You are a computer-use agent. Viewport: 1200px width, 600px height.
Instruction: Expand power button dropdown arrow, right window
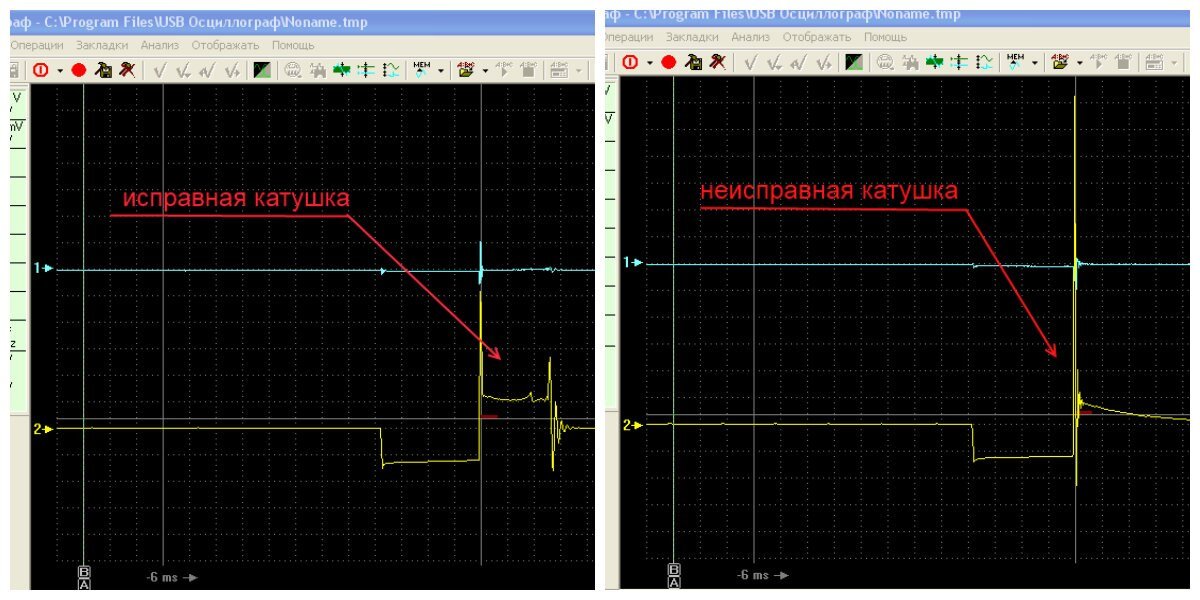650,63
